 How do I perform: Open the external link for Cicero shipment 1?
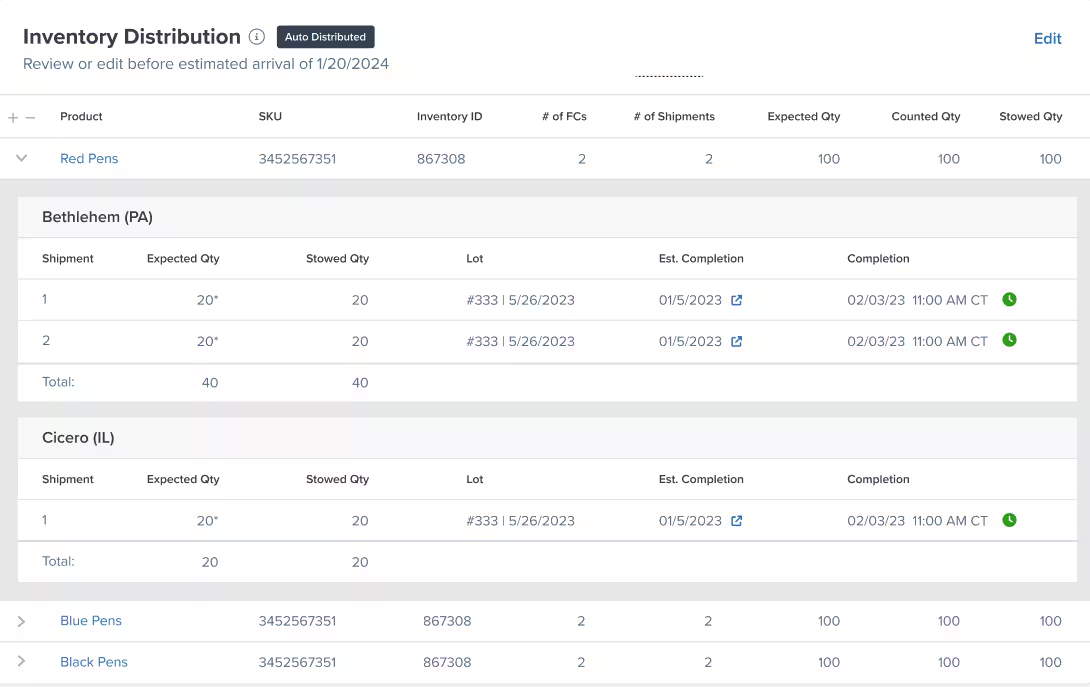(736, 520)
